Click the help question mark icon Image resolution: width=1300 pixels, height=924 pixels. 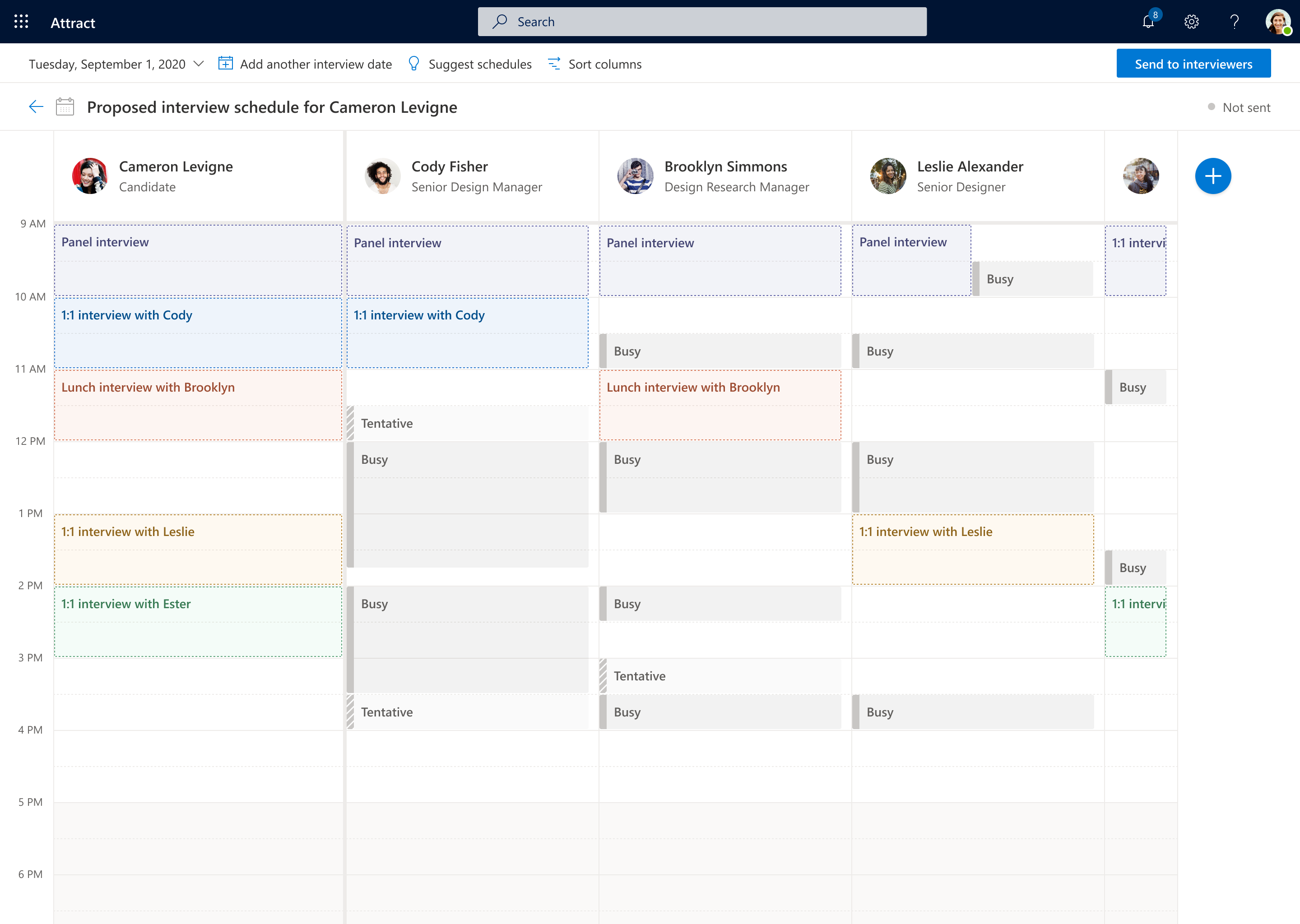pyautogui.click(x=1234, y=22)
